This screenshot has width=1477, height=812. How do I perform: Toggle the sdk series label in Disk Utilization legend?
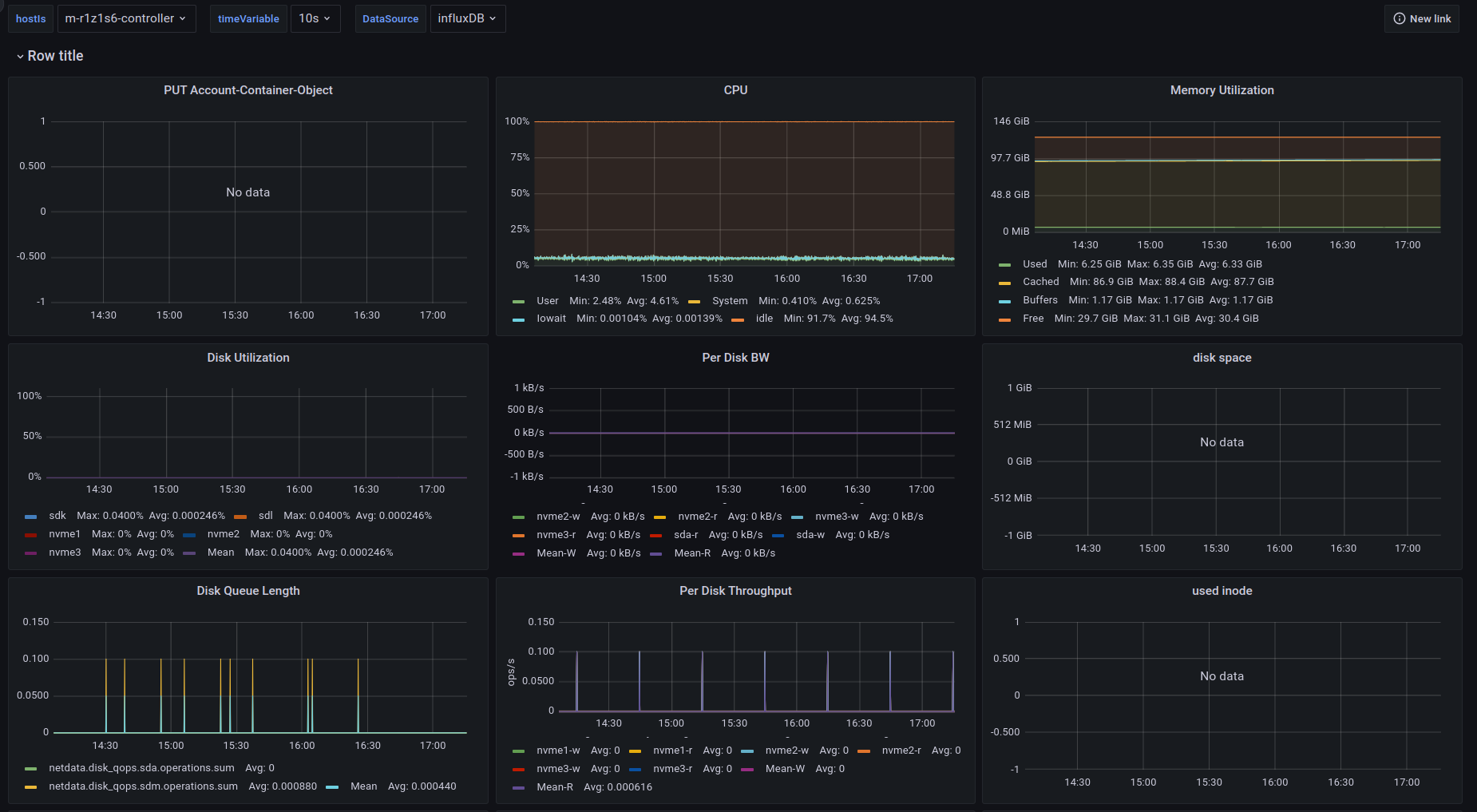click(57, 516)
